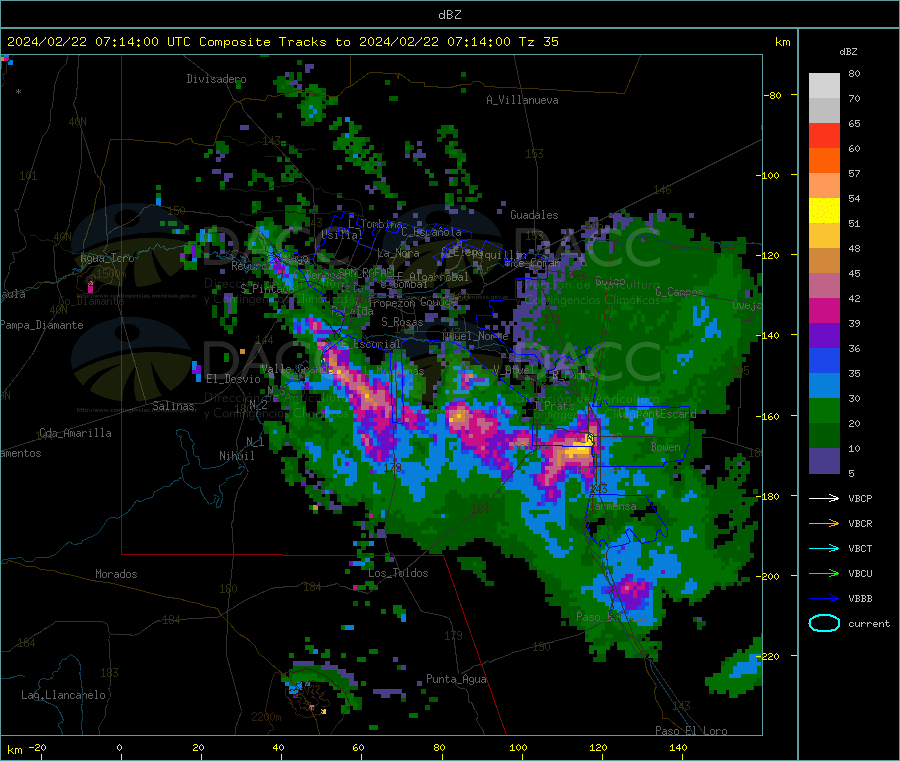The height and width of the screenshot is (761, 900).
Task: Click the white VBCP arrow legend icon
Action: point(824,498)
